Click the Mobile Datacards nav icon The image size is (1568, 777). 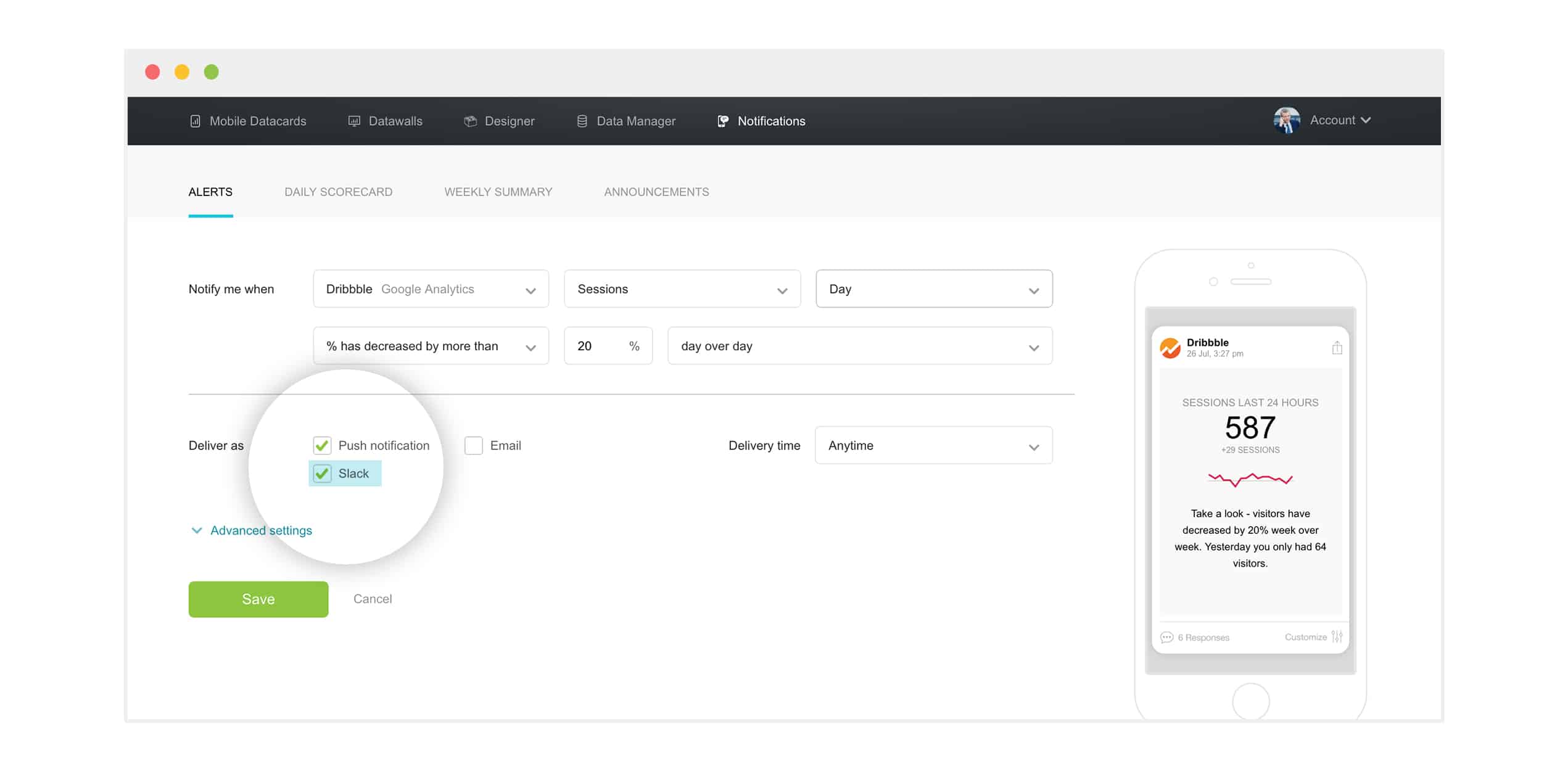coord(195,121)
